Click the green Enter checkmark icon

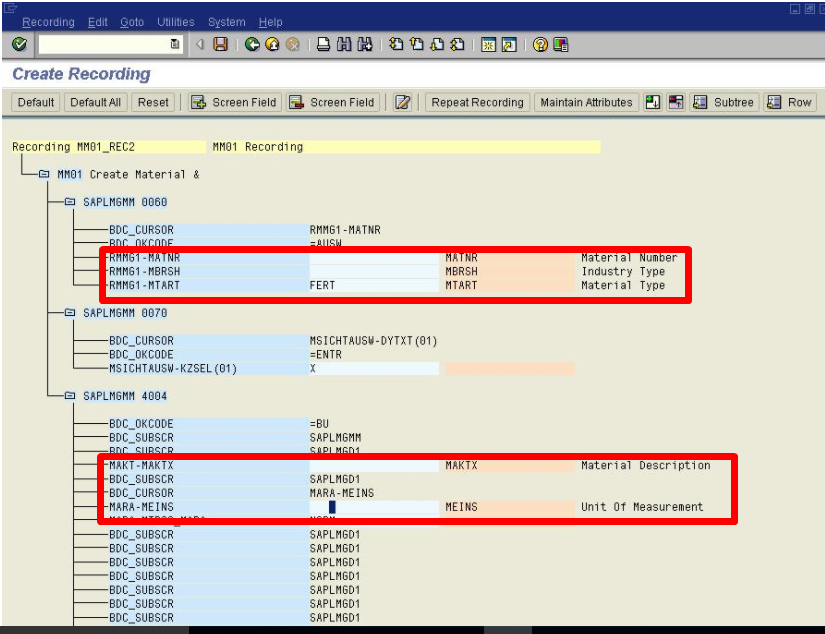[x=18, y=42]
